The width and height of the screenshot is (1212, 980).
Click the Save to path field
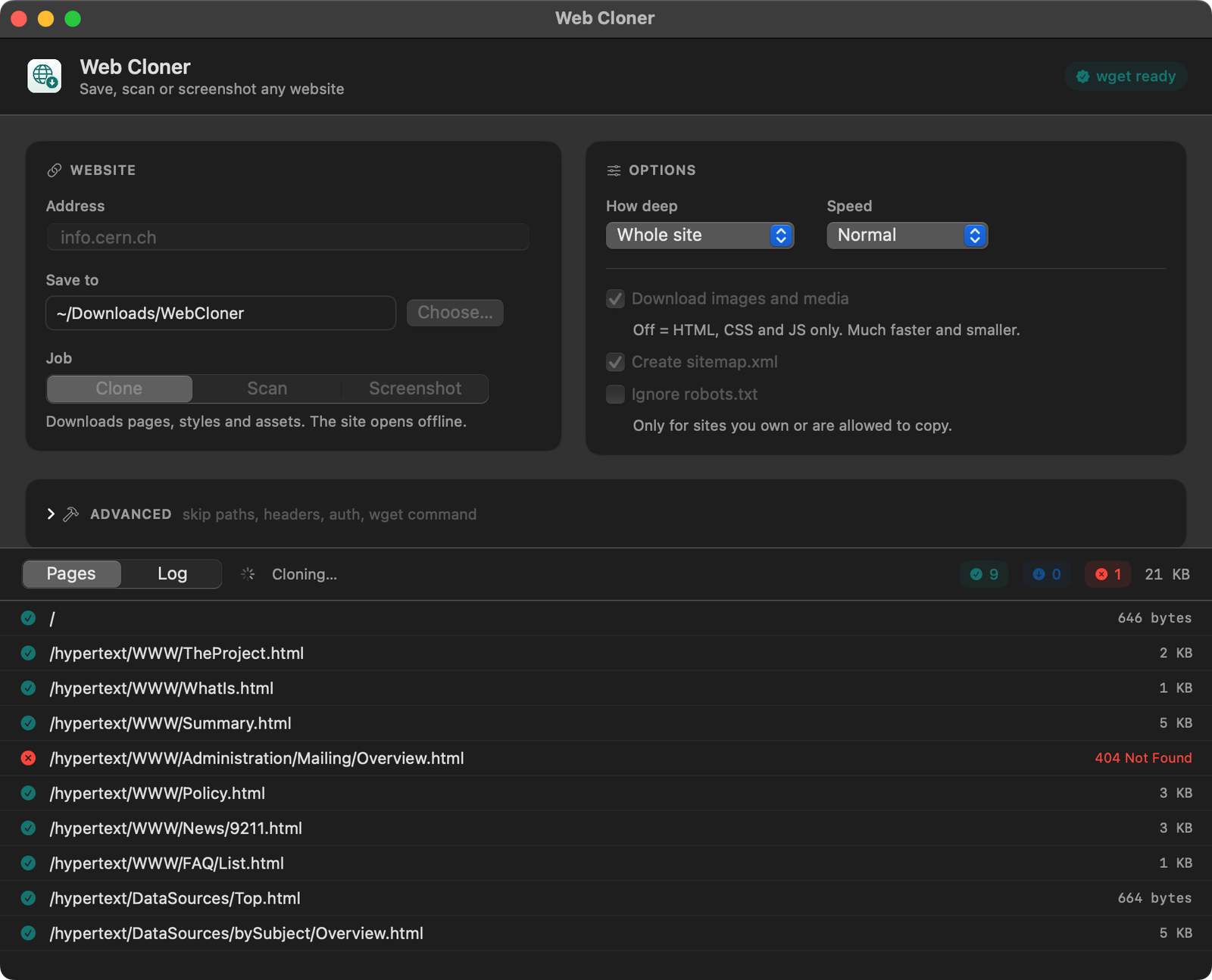[221, 313]
